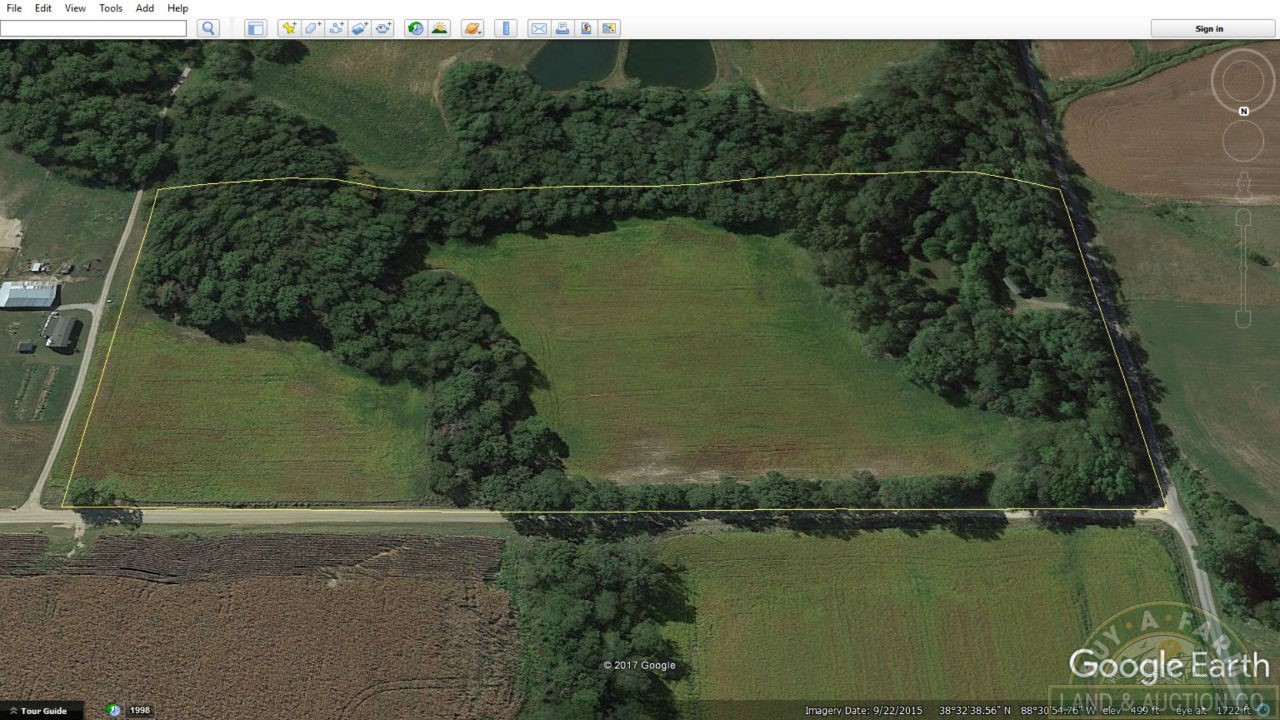This screenshot has height=720, width=1280.
Task: Click the Print toolbar icon
Action: click(x=562, y=28)
